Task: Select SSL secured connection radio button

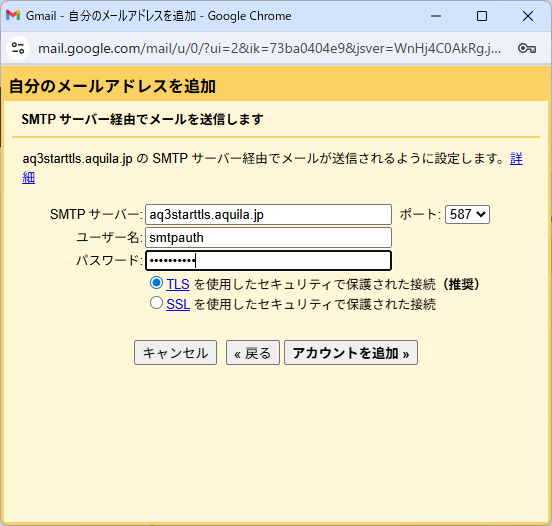Action: (156, 303)
